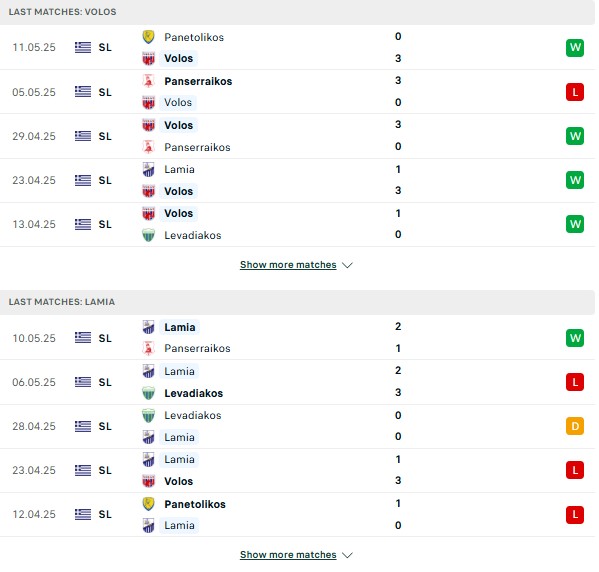Open the Panserraikos team link on 29.04.25
The image size is (599, 572).
[197, 147]
